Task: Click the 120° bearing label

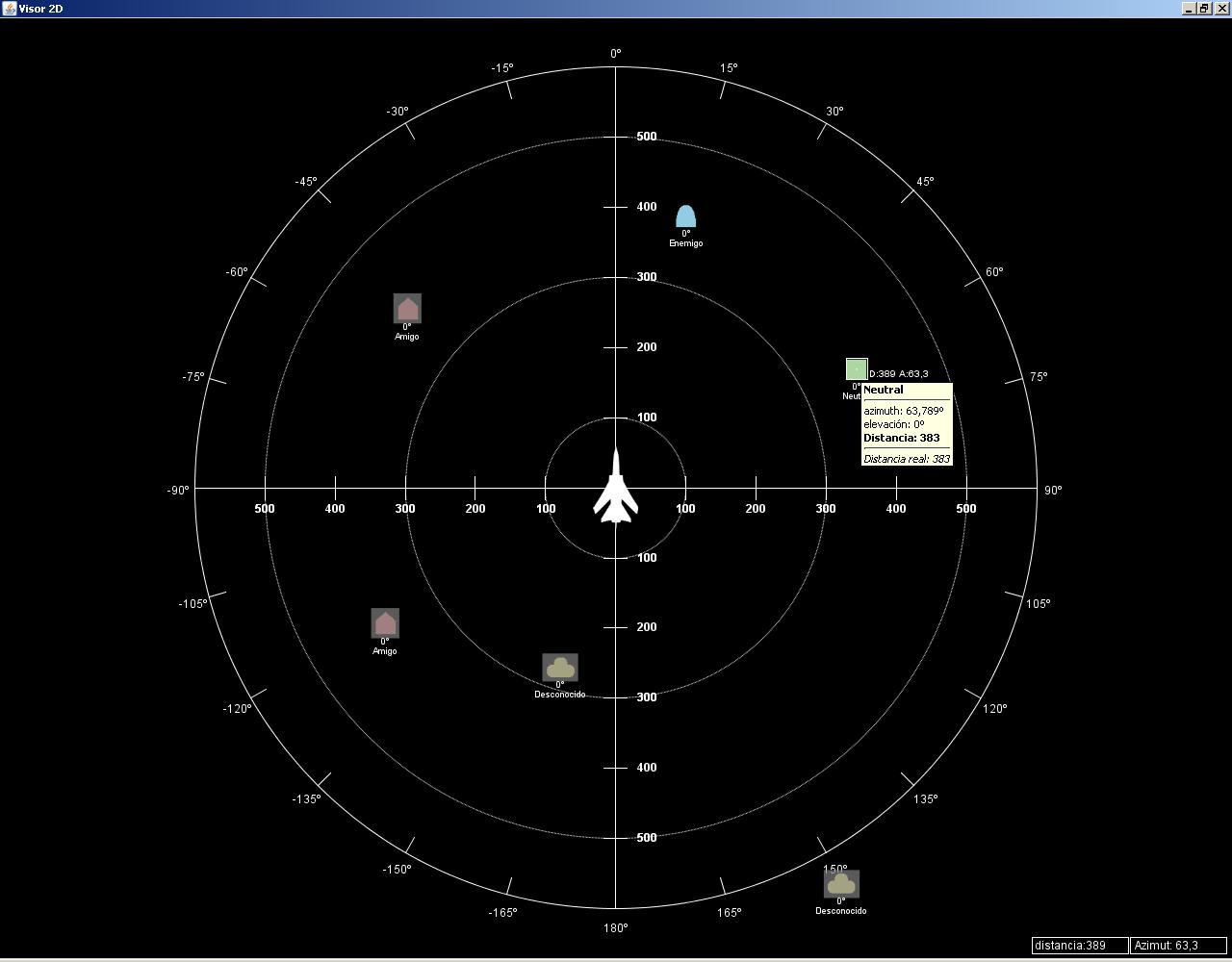Action: (x=995, y=709)
